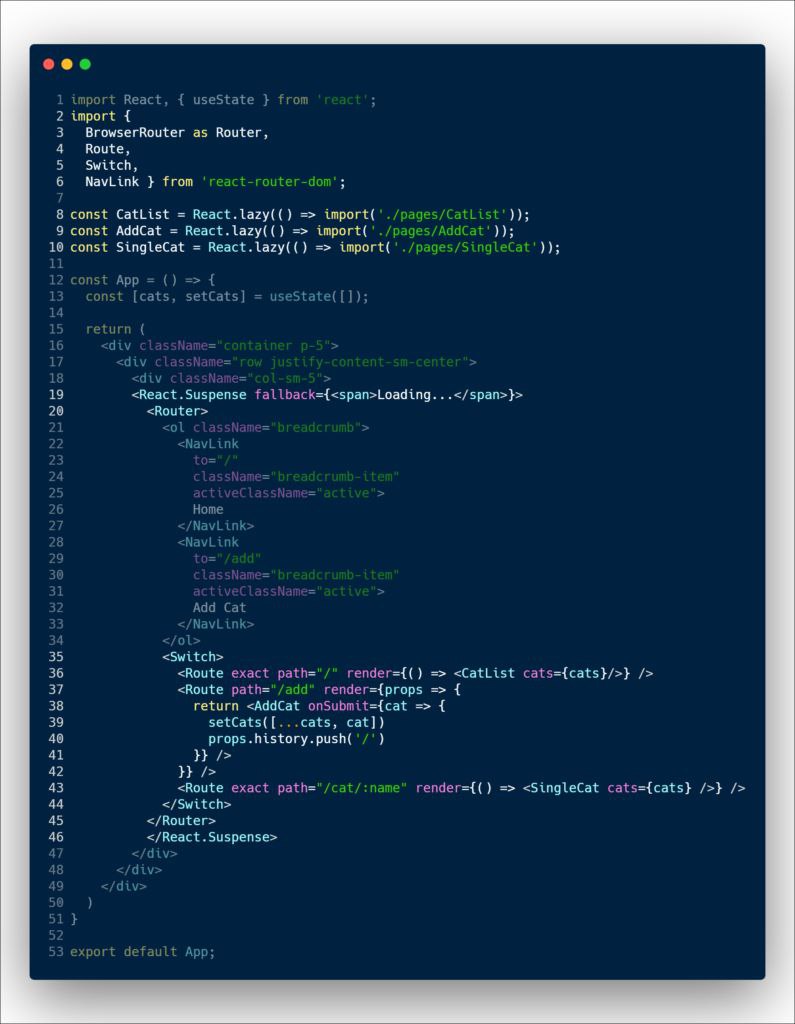
Task: Click the "<React.Suspense fallback=" line
Action: 327,394
